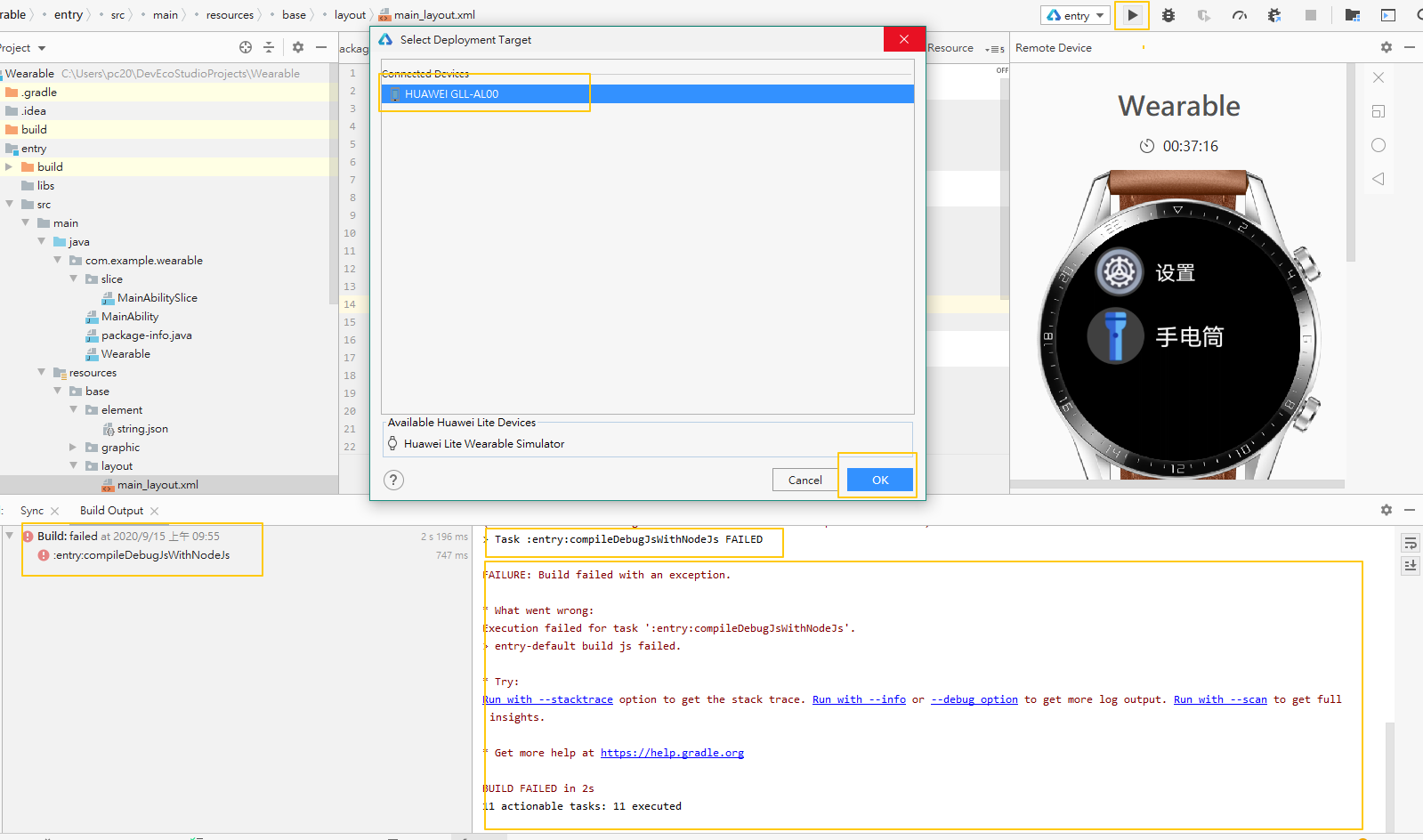Screen dimensions: 1423x840
Task: Cancel the deployment target dialog
Action: coord(804,480)
